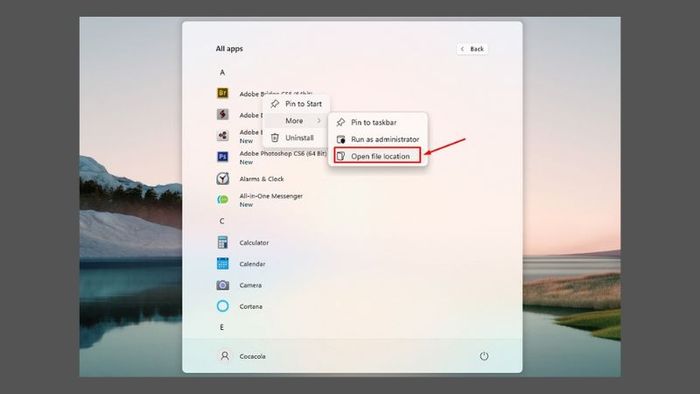The width and height of the screenshot is (700, 394).
Task: Click the Cococola user avatar icon
Action: pos(225,356)
